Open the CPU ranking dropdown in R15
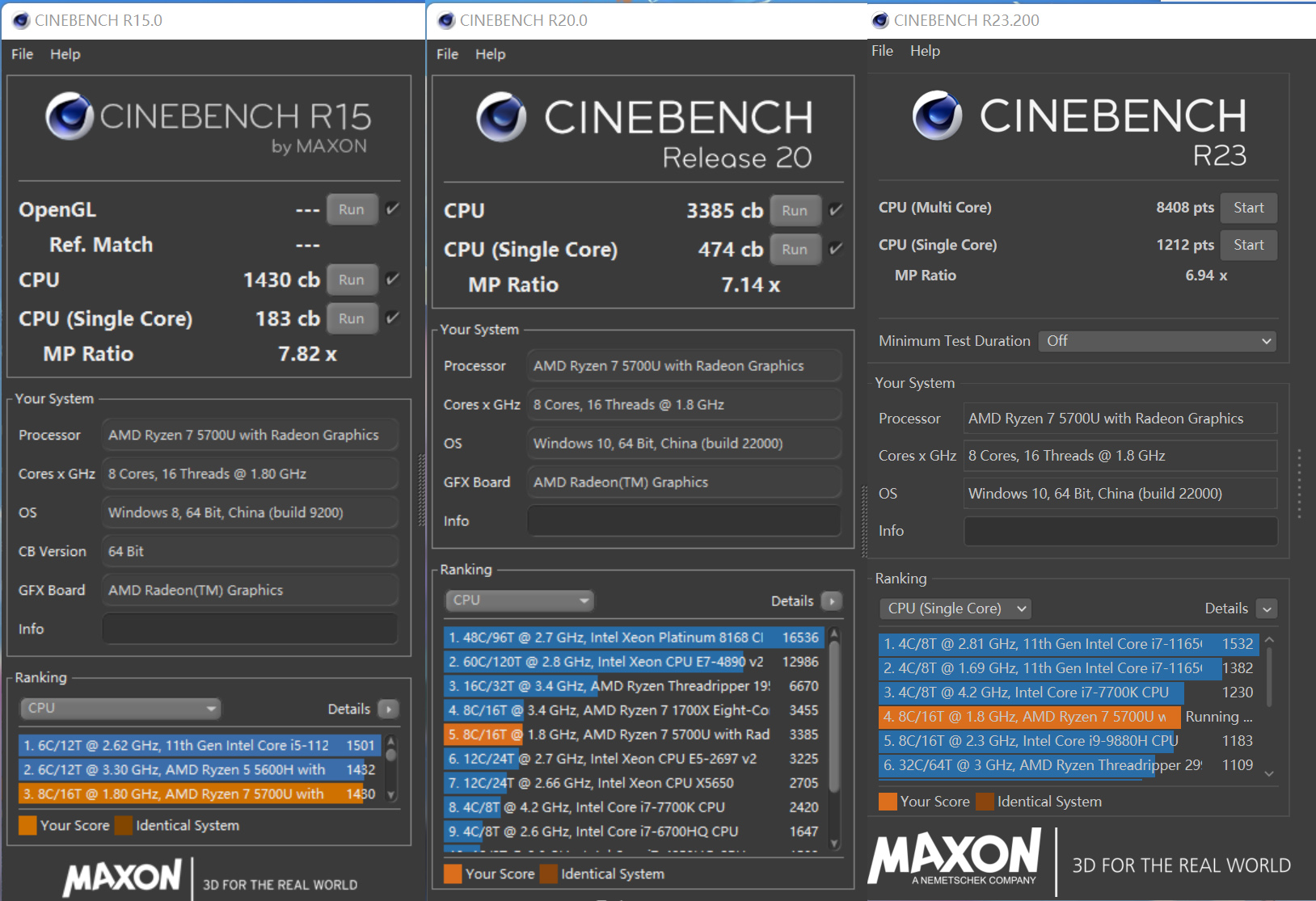The image size is (1316, 901). pos(120,709)
